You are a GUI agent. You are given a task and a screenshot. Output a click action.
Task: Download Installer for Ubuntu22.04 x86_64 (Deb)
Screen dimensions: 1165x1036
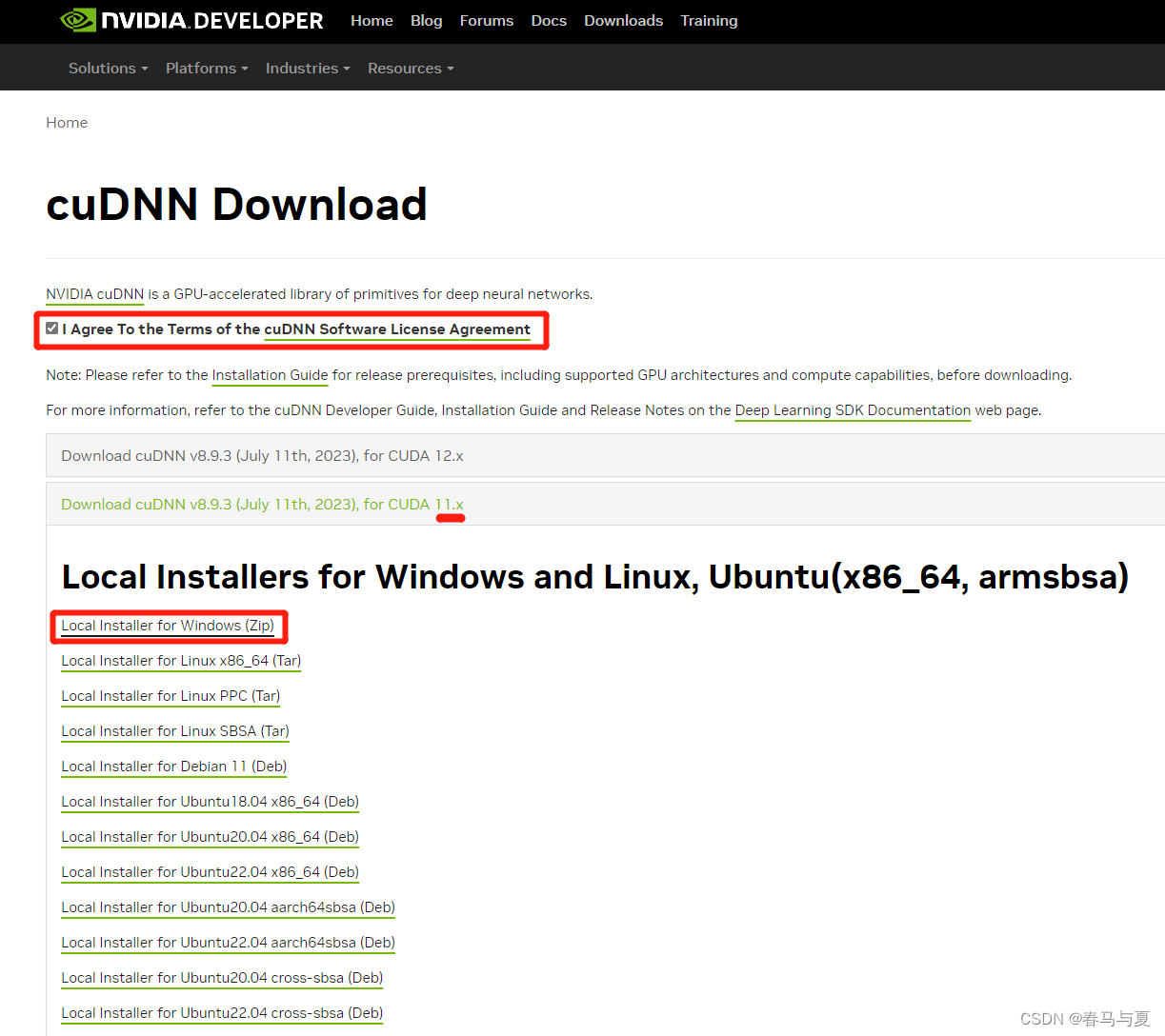[211, 872]
